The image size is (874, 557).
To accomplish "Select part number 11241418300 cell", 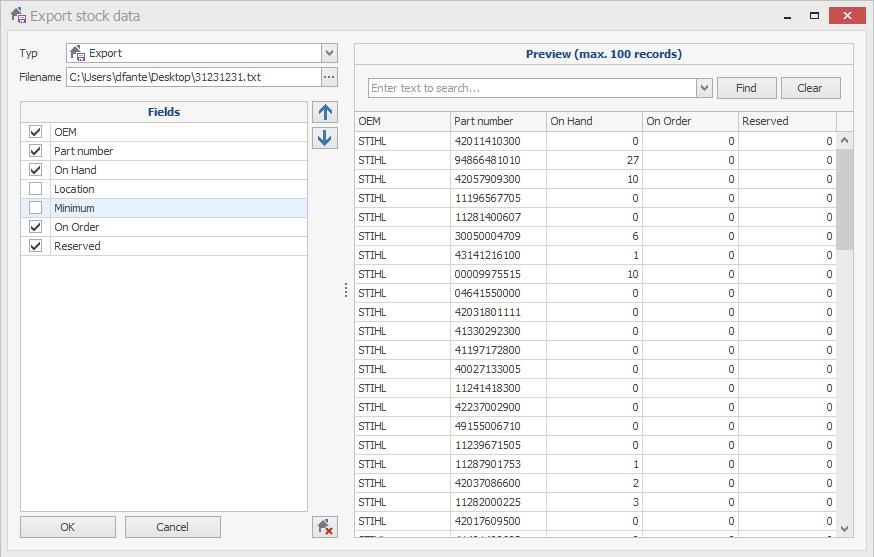I will [x=498, y=388].
